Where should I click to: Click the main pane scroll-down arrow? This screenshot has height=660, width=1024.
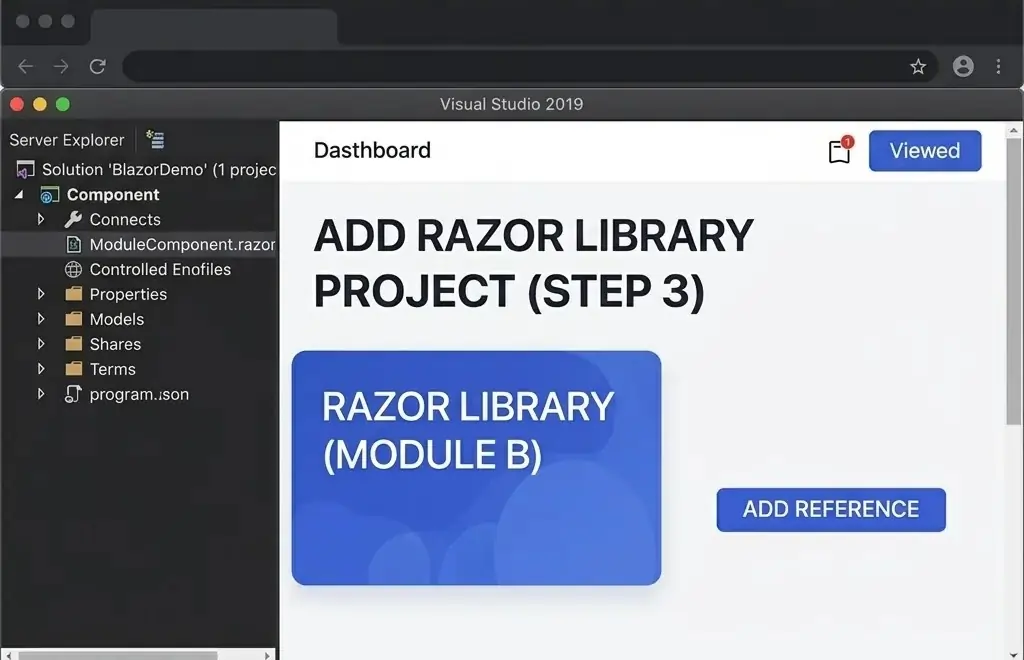[1014, 654]
